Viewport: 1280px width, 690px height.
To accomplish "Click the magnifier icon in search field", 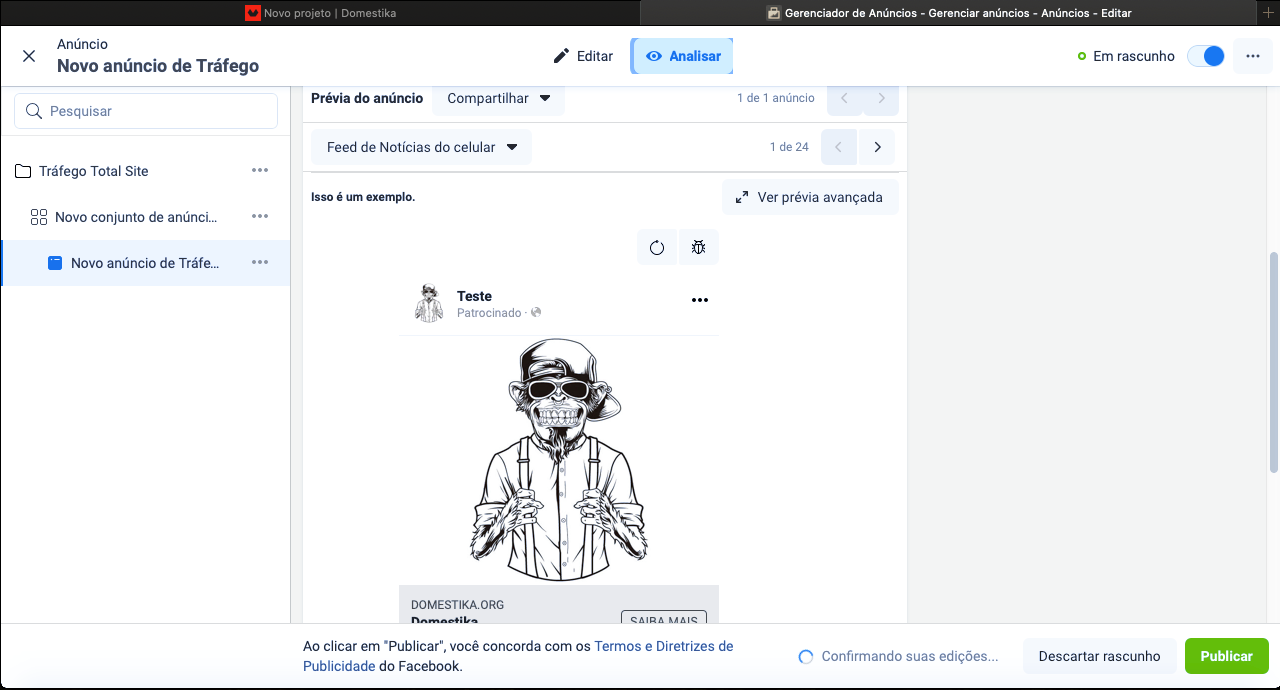I will pyautogui.click(x=34, y=111).
